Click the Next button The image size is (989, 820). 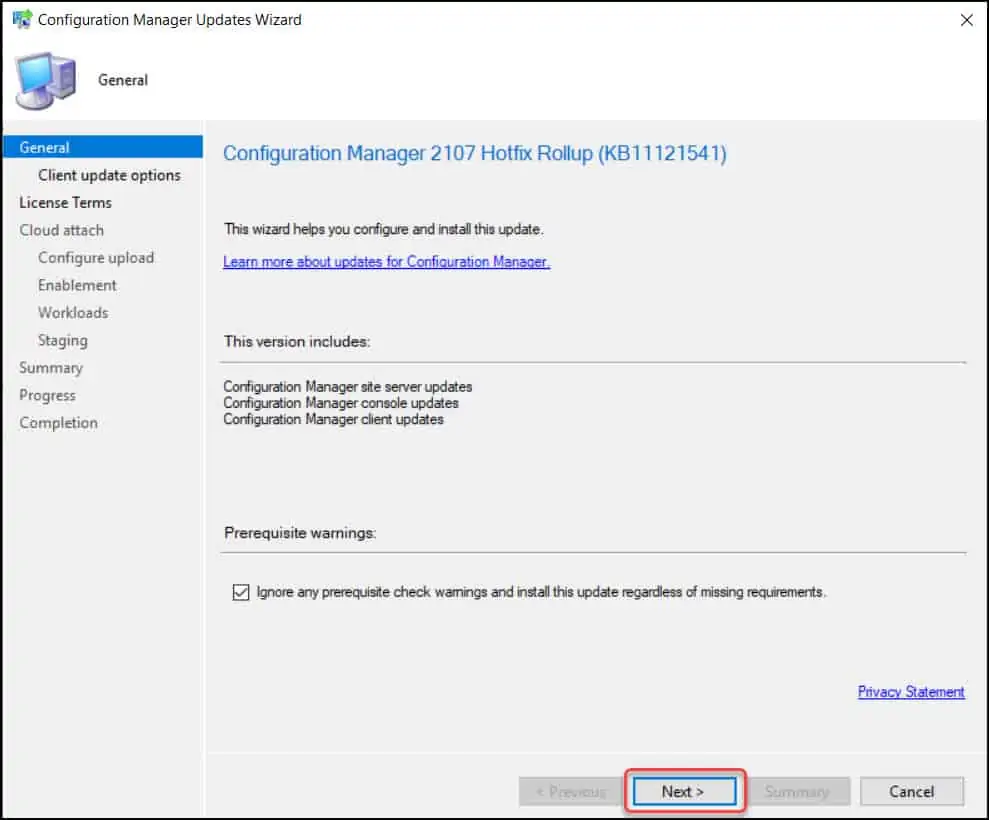pos(684,791)
